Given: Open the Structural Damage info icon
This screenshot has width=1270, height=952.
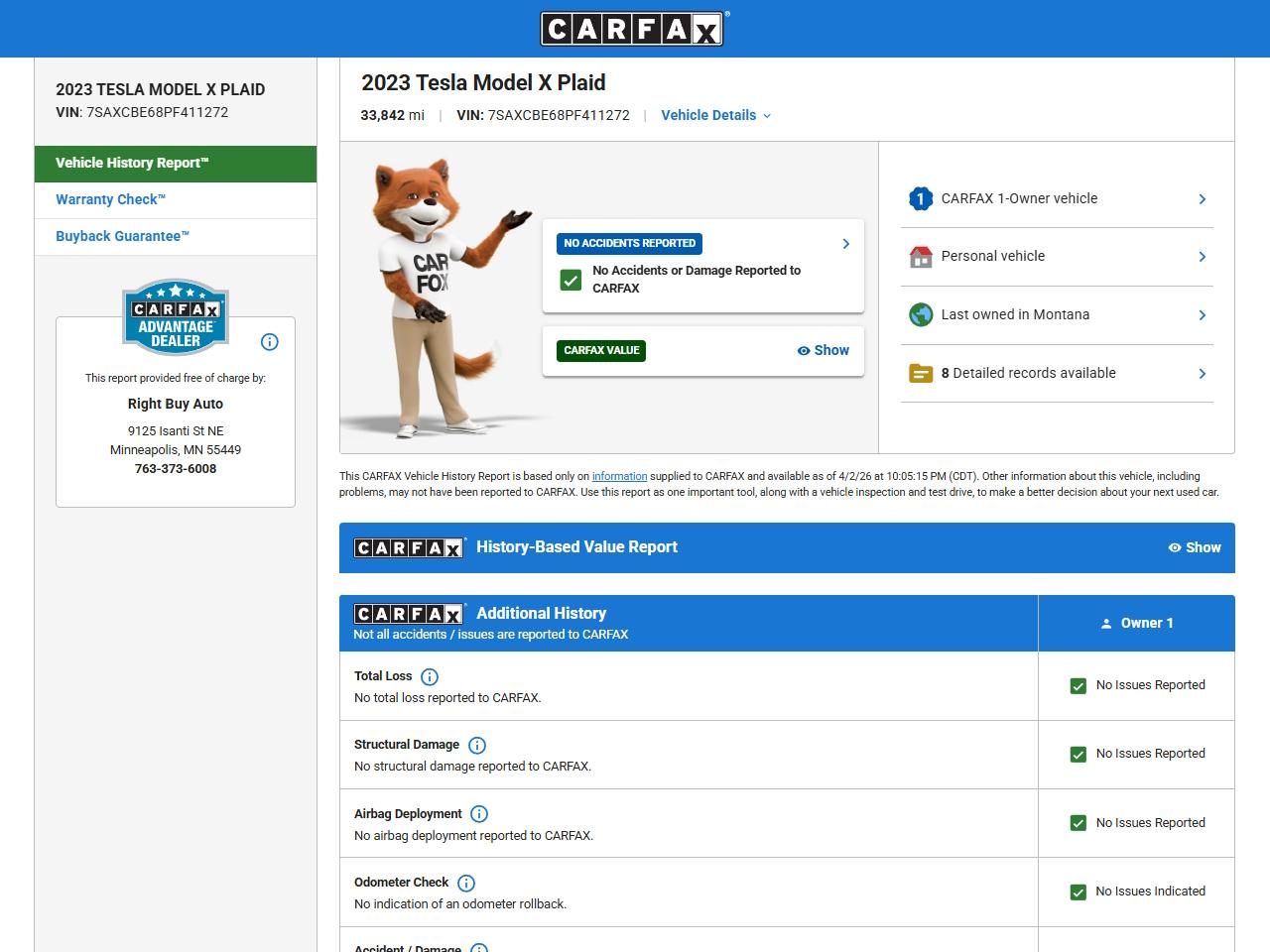Looking at the screenshot, I should tap(477, 746).
